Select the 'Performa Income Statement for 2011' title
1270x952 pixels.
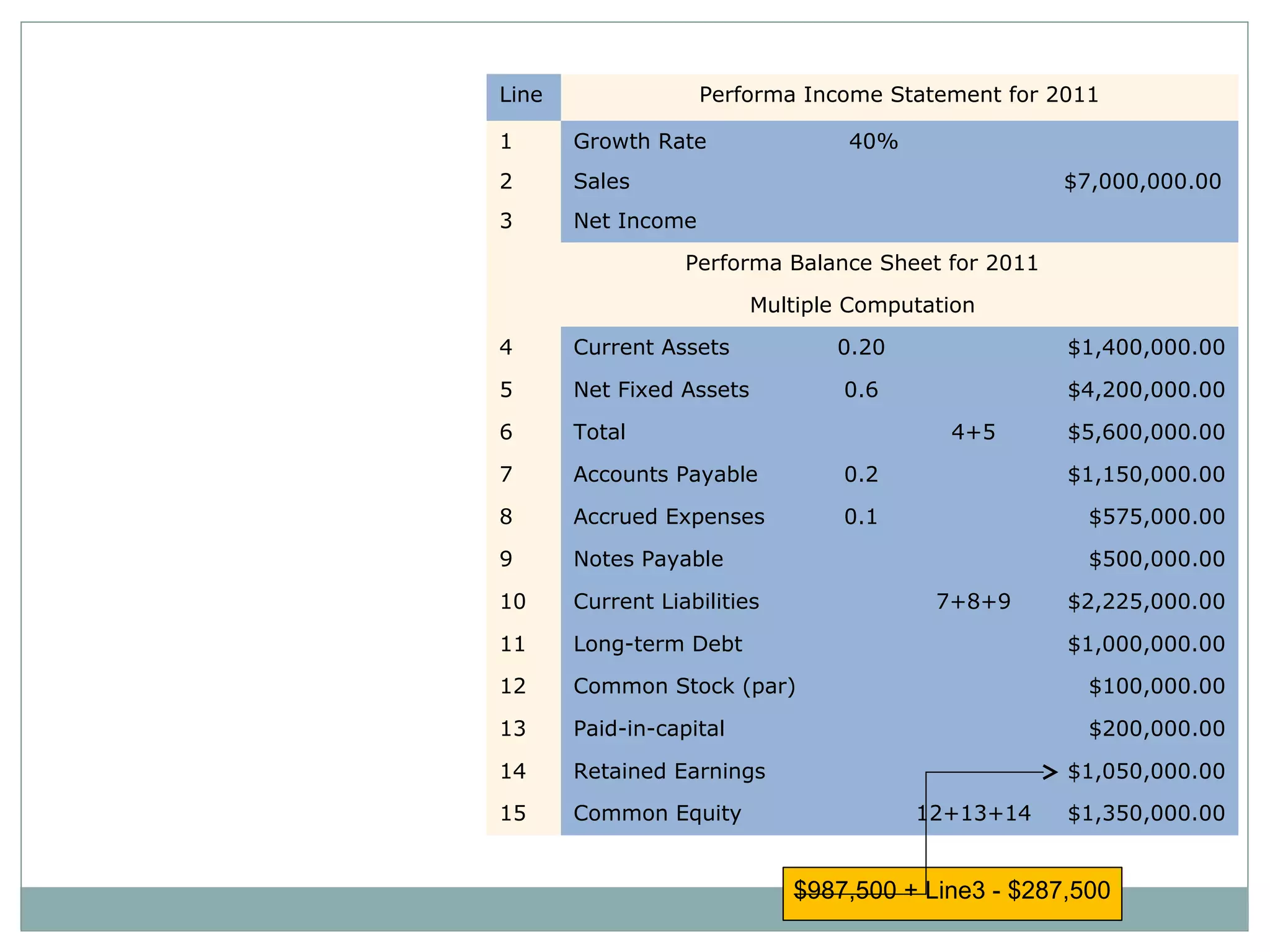pyautogui.click(x=899, y=95)
